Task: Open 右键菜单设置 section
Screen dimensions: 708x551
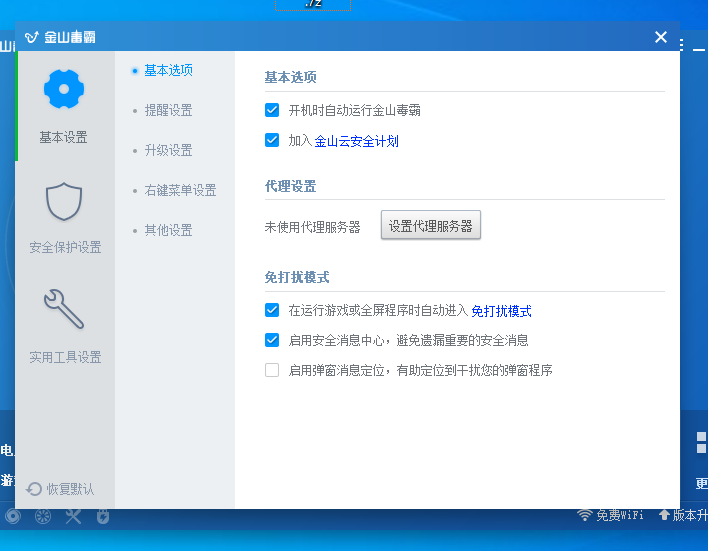Action: coord(180,190)
